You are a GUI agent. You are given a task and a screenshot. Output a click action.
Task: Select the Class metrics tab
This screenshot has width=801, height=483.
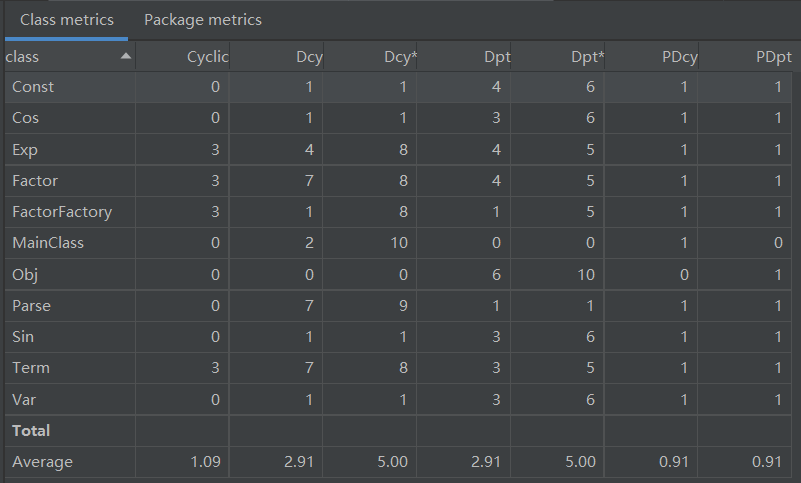pyautogui.click(x=66, y=20)
